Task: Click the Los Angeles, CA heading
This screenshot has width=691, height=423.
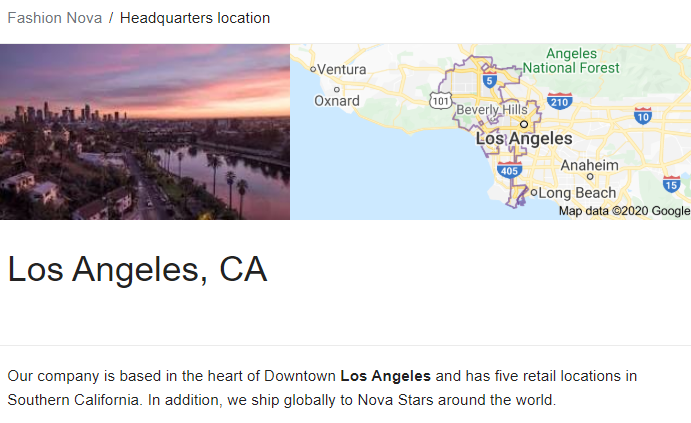Action: click(137, 269)
